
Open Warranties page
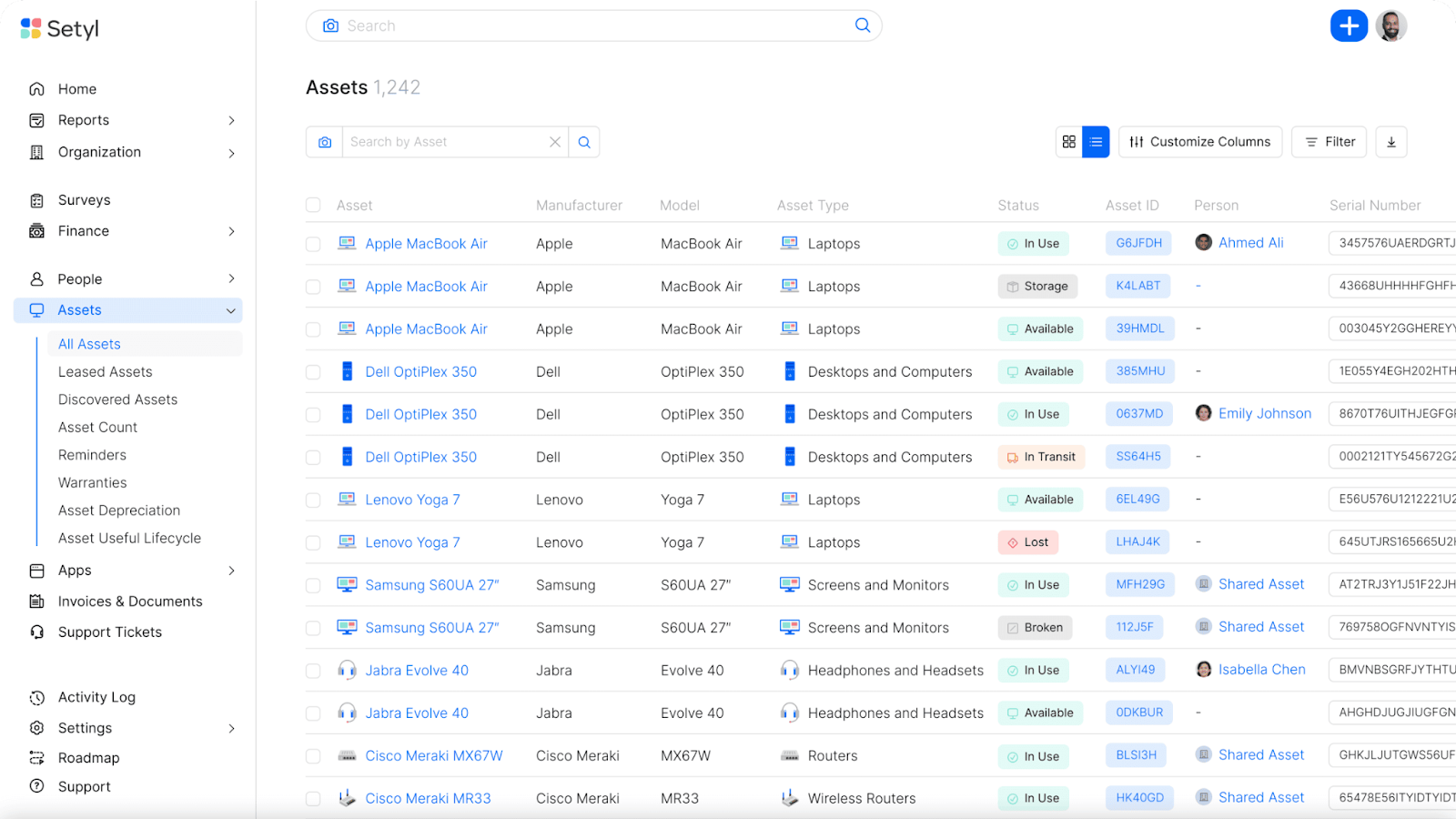[x=93, y=482]
